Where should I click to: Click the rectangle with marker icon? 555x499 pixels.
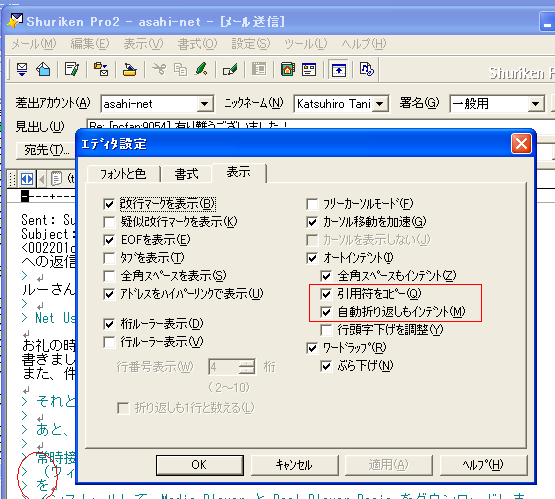[230, 69]
